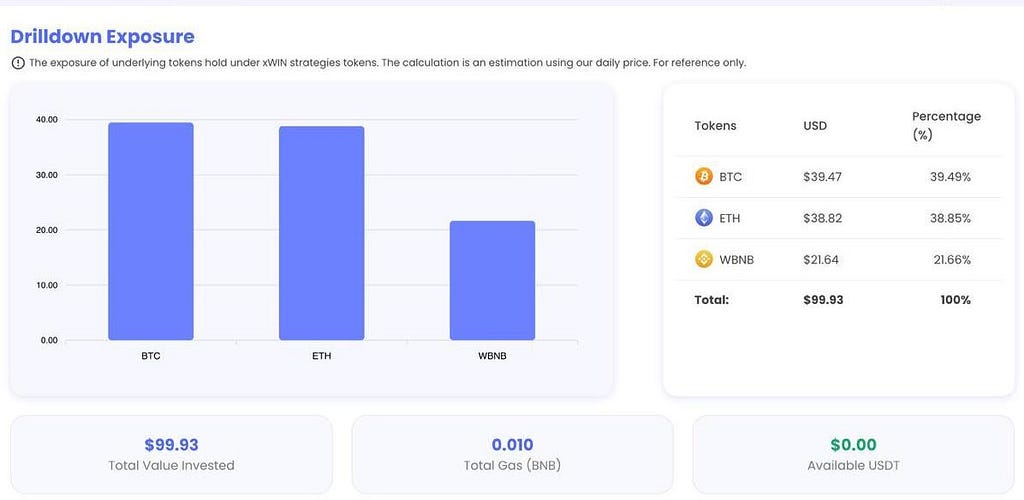Open the Total Gas (BNB) card
1024x500 pixels.
pyautogui.click(x=512, y=454)
